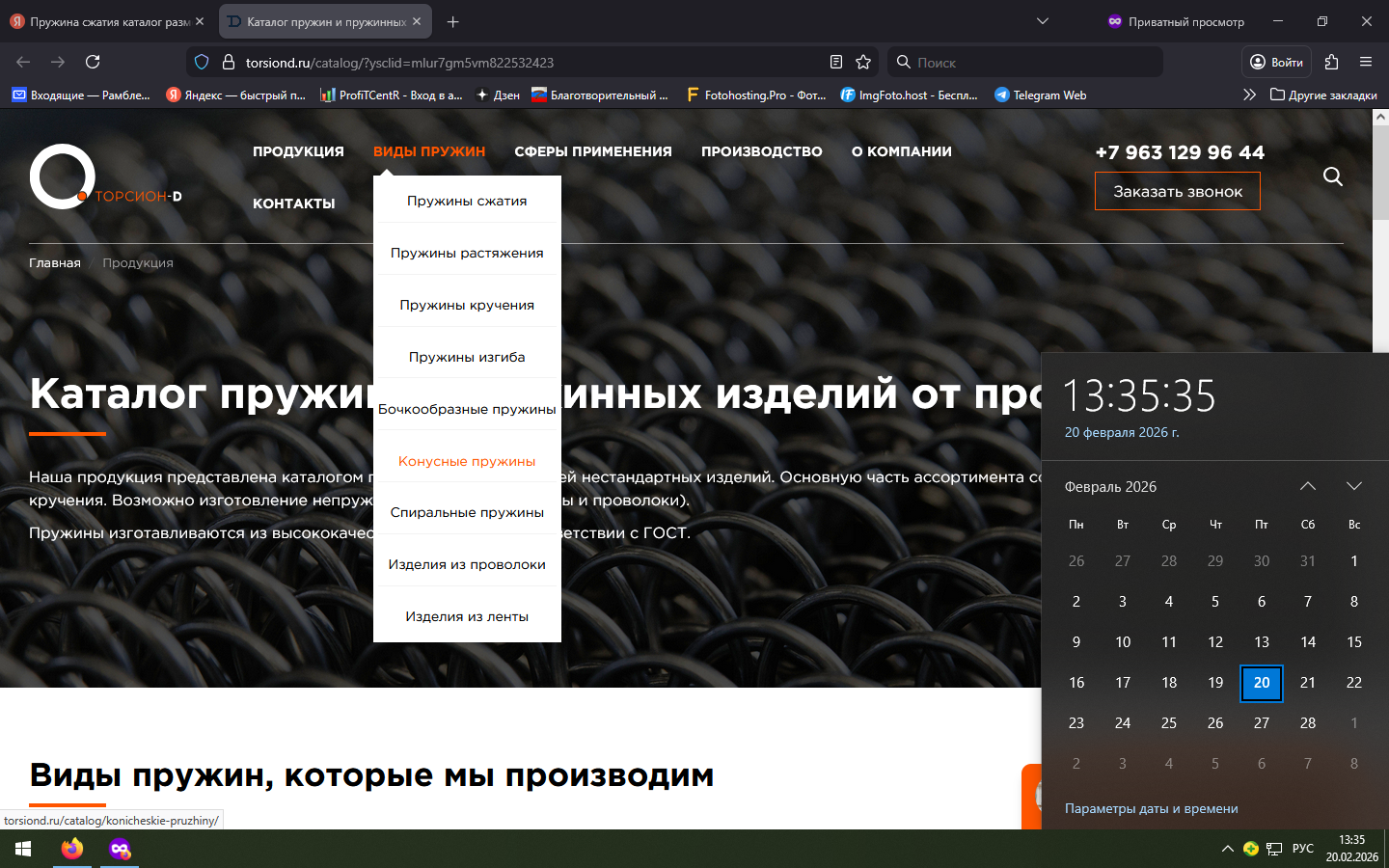Go to the previous calendar month
This screenshot has height=868, width=1389.
point(1308,486)
